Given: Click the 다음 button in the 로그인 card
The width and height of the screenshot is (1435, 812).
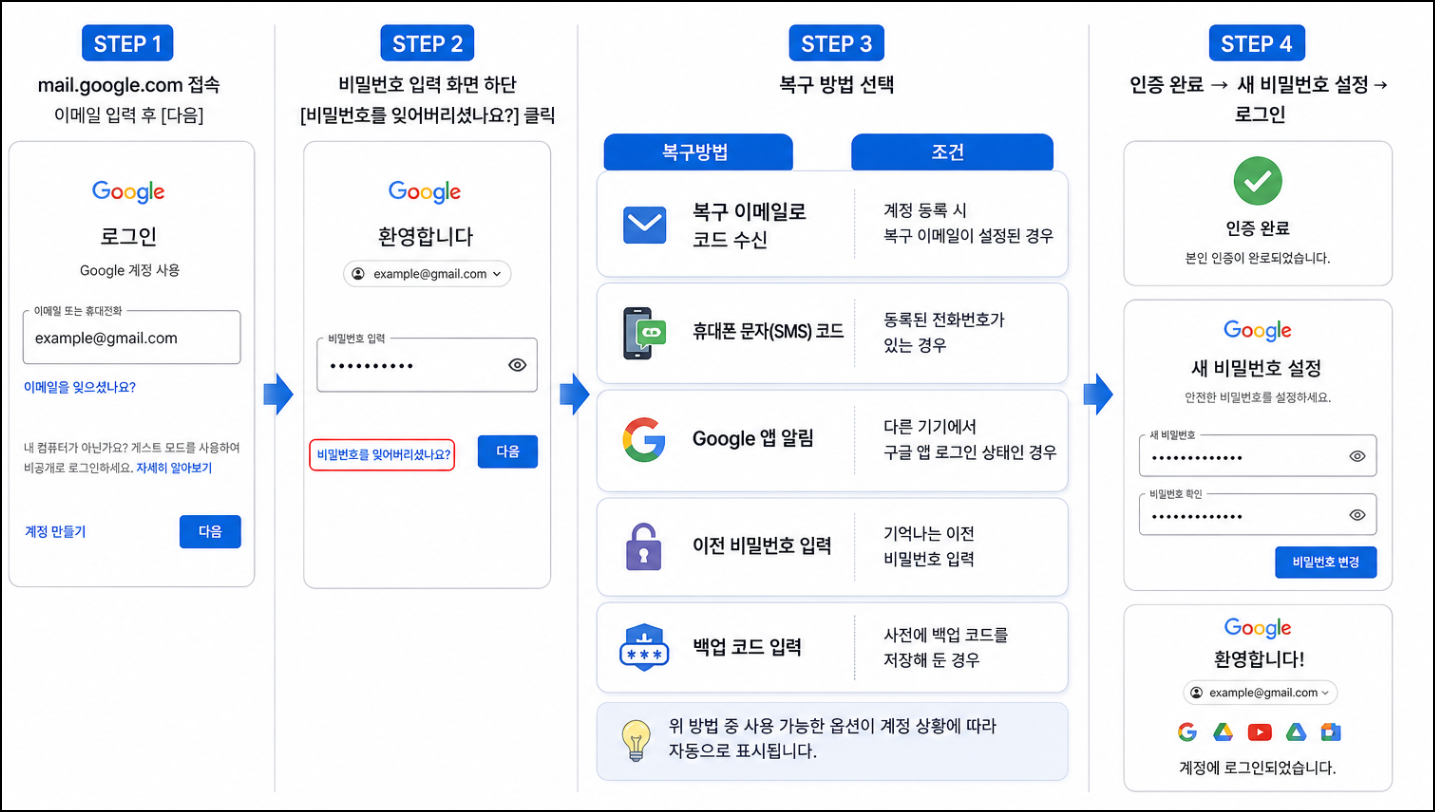Looking at the screenshot, I should click(x=210, y=531).
